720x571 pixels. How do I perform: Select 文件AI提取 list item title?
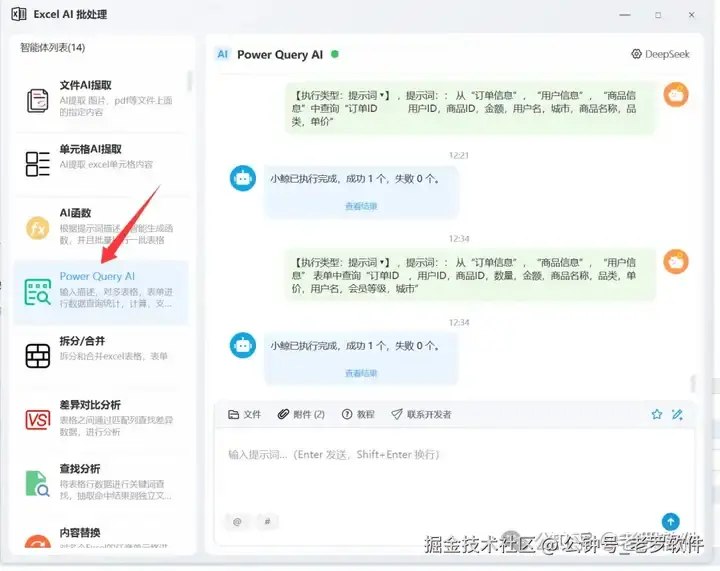point(85,85)
